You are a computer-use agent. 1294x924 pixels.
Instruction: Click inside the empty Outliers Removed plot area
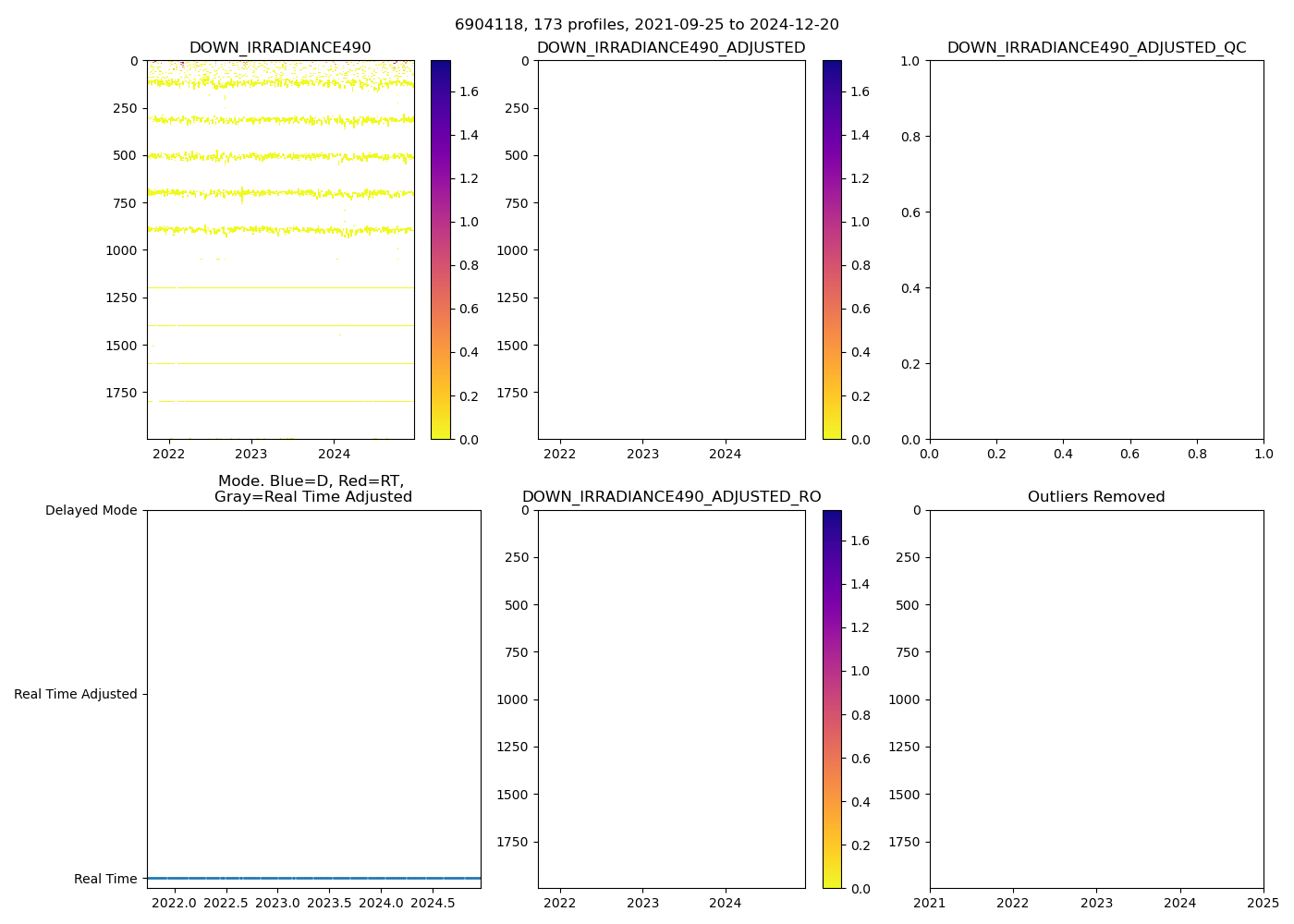pos(1096,699)
